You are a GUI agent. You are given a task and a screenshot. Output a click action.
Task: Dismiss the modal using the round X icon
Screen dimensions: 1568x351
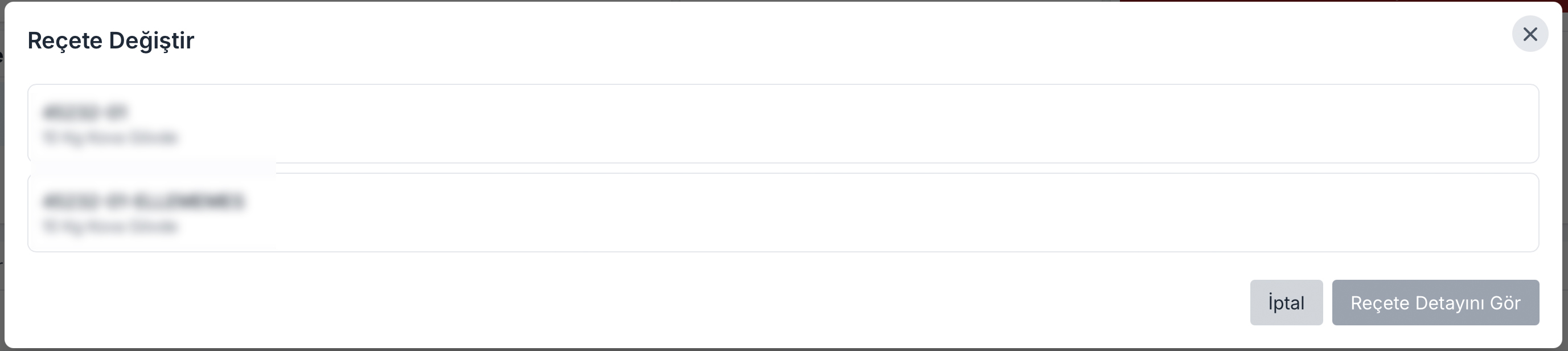[x=1530, y=34]
